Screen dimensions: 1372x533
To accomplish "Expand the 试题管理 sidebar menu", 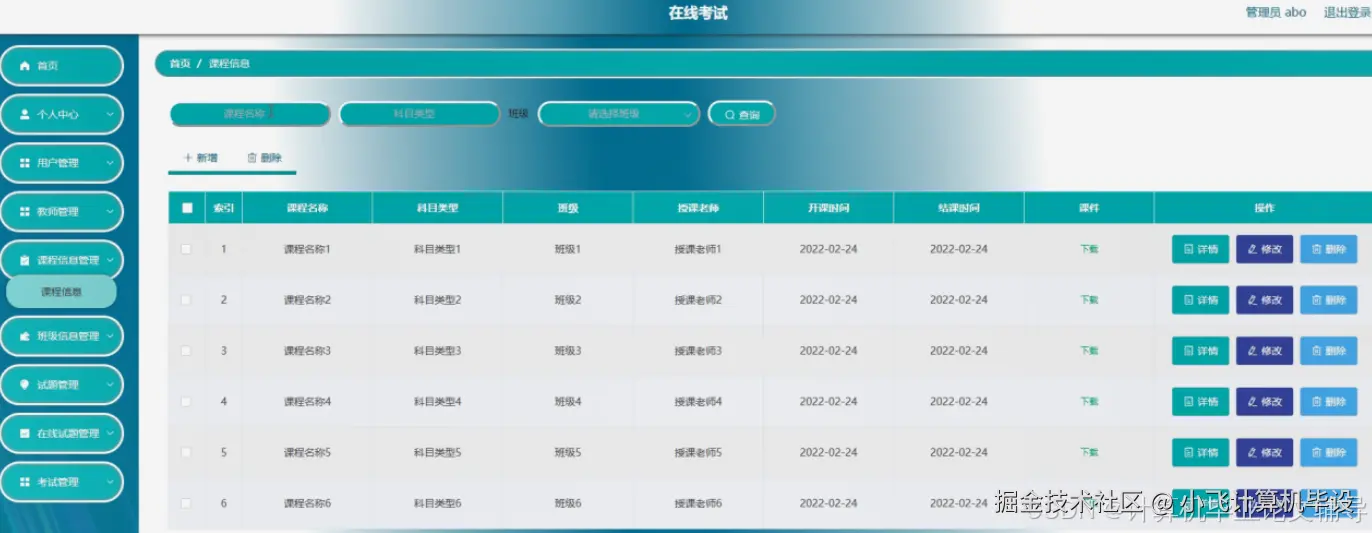I will point(62,385).
